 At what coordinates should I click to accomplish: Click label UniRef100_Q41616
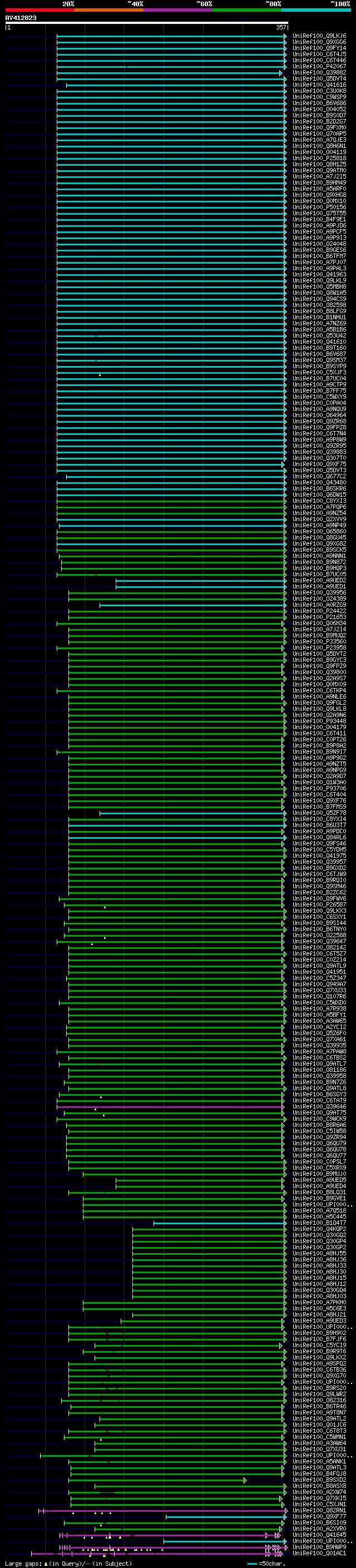click(x=319, y=85)
